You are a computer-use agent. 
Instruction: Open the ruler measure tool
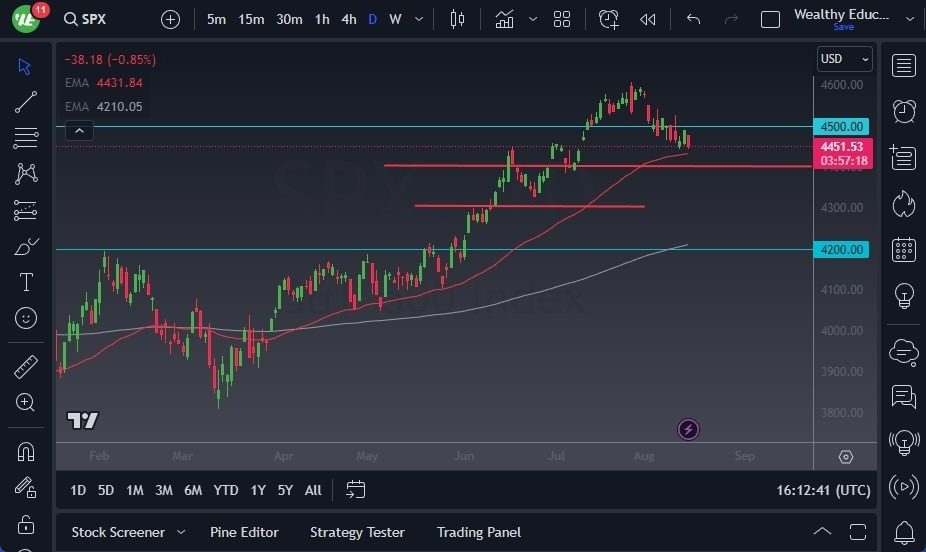(26, 367)
